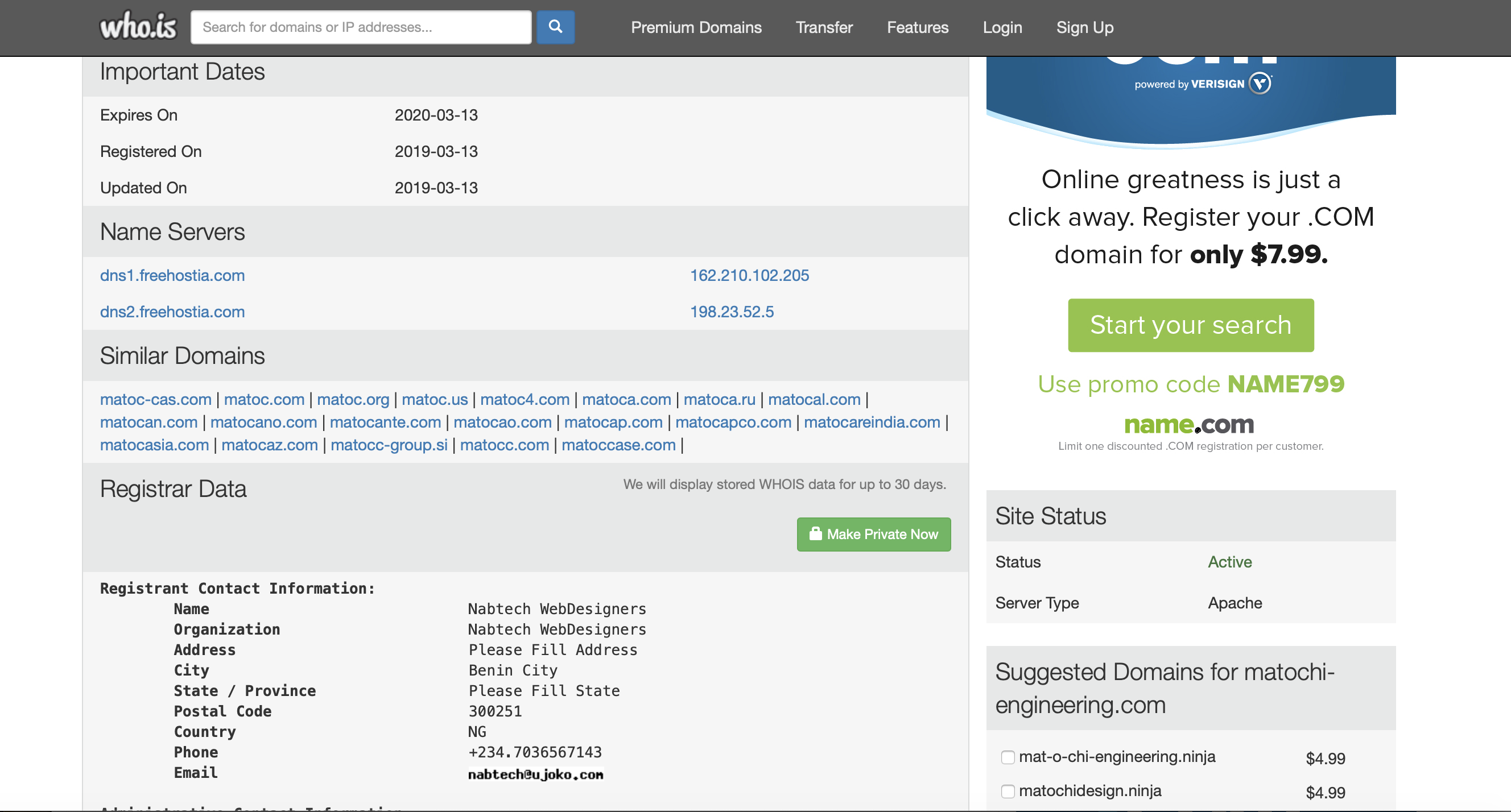The image size is (1511, 812).
Task: Click the magnifier search button
Action: [x=555, y=27]
